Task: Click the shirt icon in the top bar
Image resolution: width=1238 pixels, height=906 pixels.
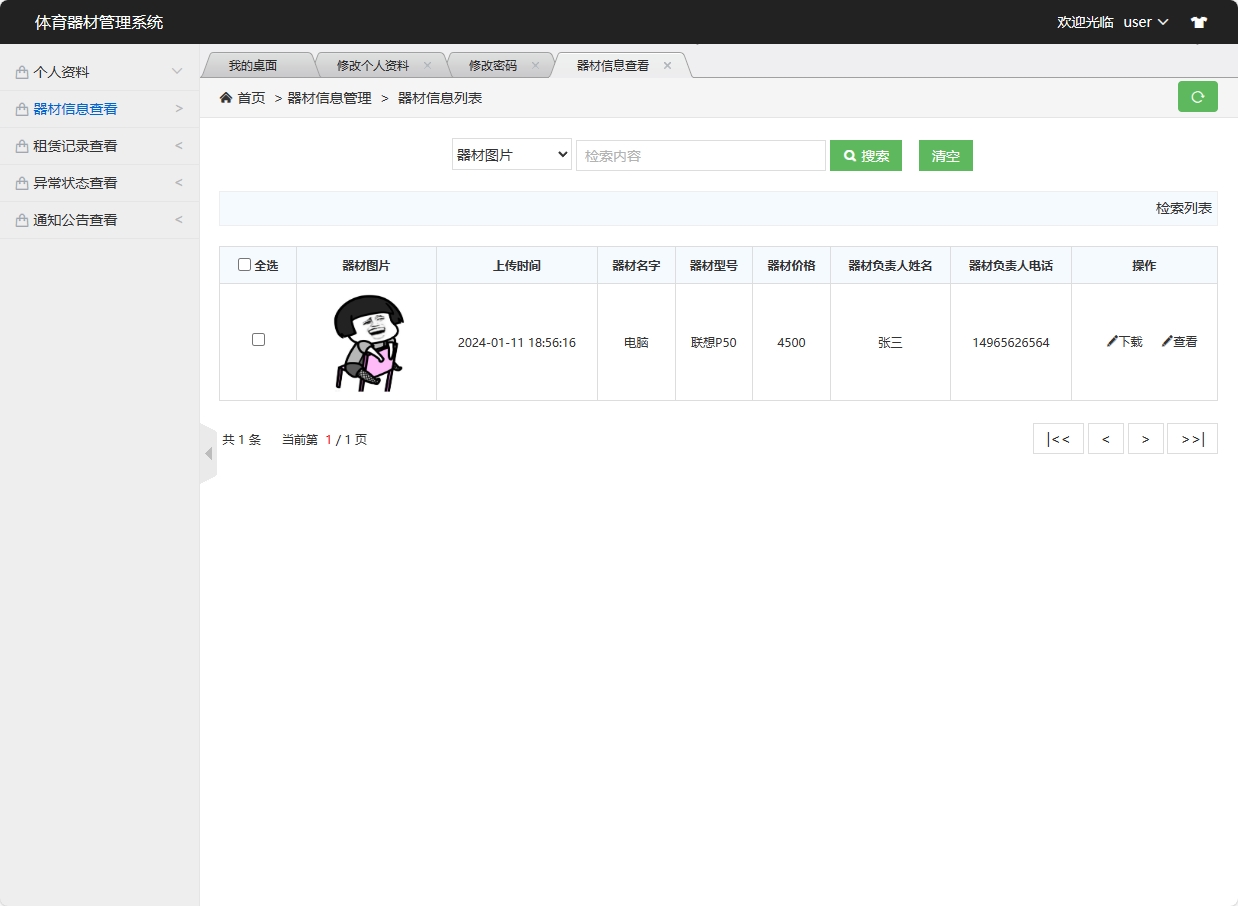Action: 1198,21
